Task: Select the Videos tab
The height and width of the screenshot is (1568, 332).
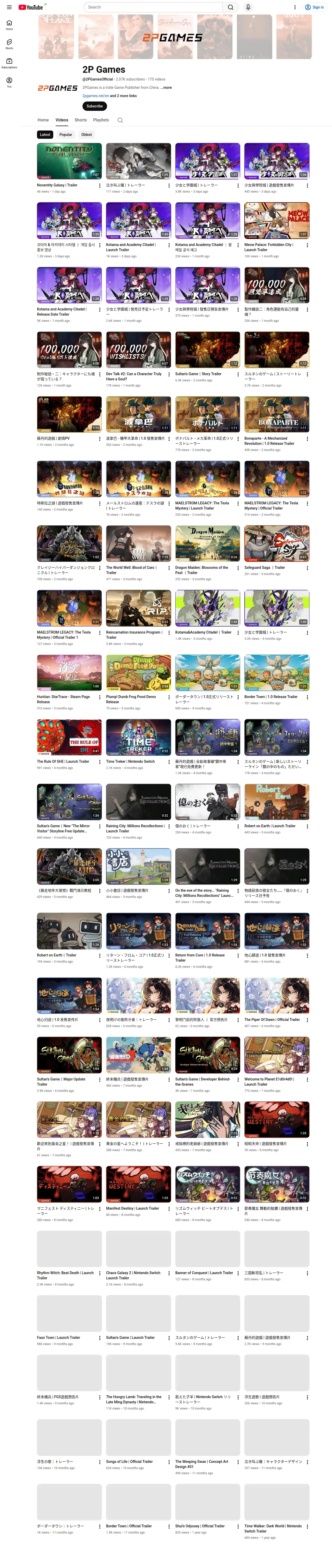Action: [62, 120]
